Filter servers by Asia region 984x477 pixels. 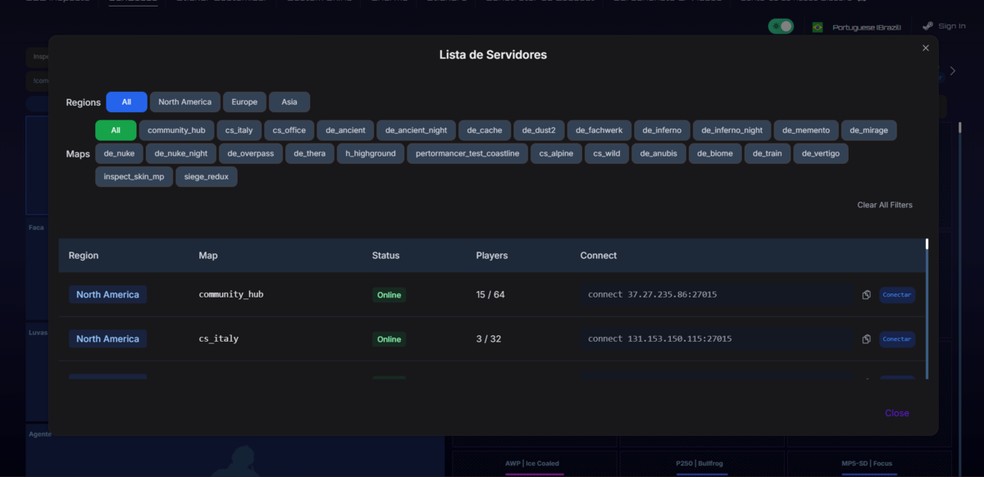pos(289,102)
